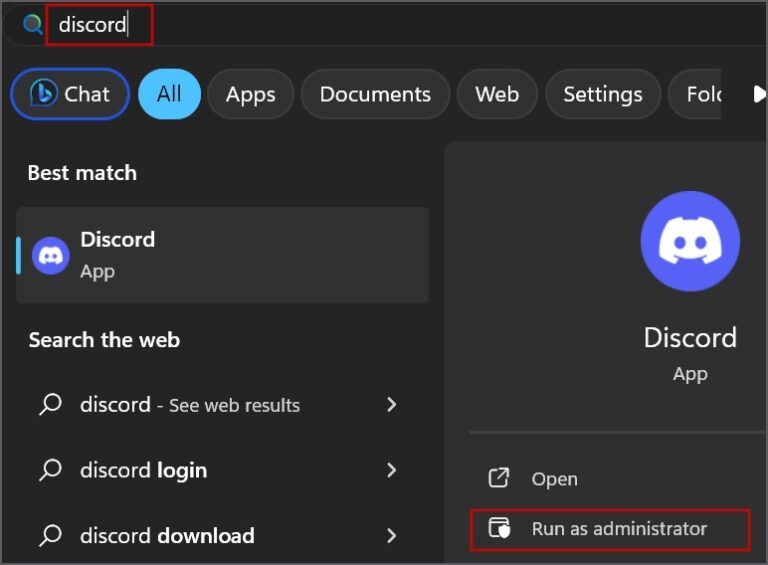Viewport: 768px width, 565px height.
Task: Click the 'Best match' heading
Action: coord(82,173)
